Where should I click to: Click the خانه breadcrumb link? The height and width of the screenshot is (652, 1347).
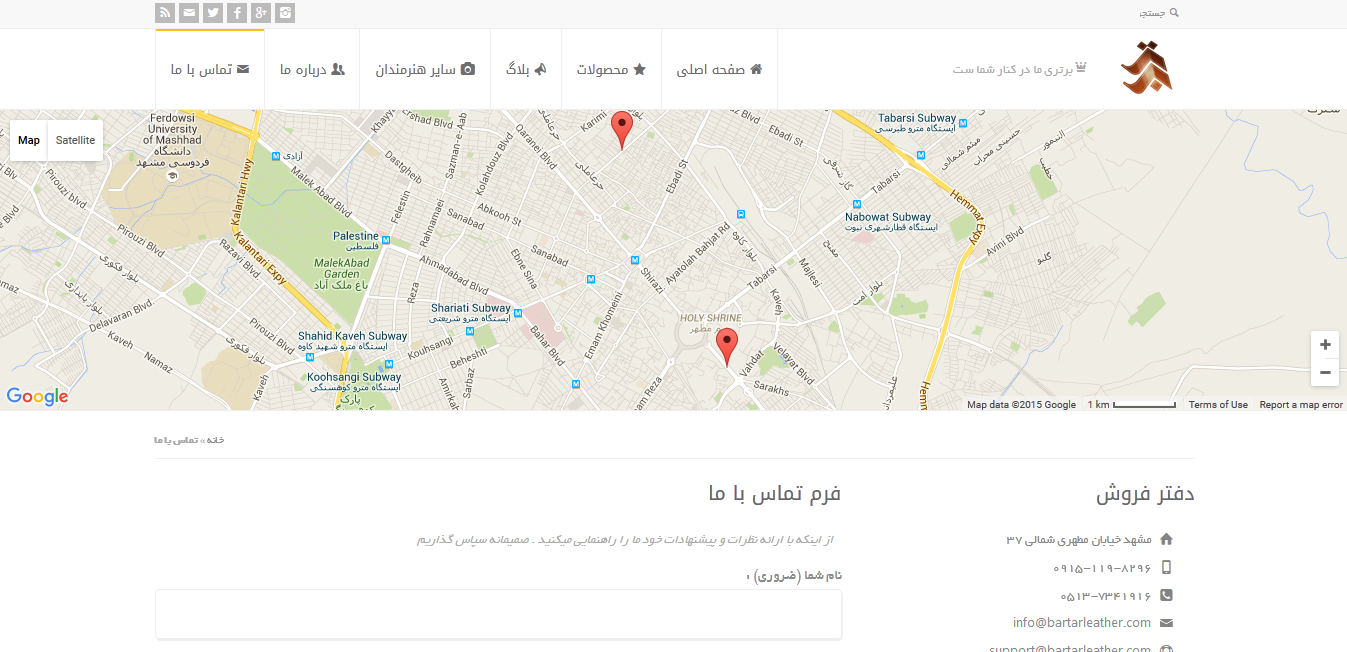215,440
